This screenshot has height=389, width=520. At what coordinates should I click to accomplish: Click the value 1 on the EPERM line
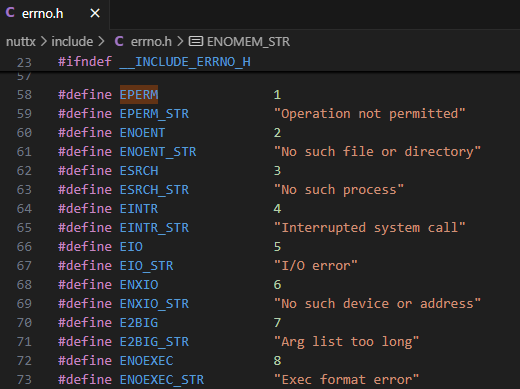[277, 95]
